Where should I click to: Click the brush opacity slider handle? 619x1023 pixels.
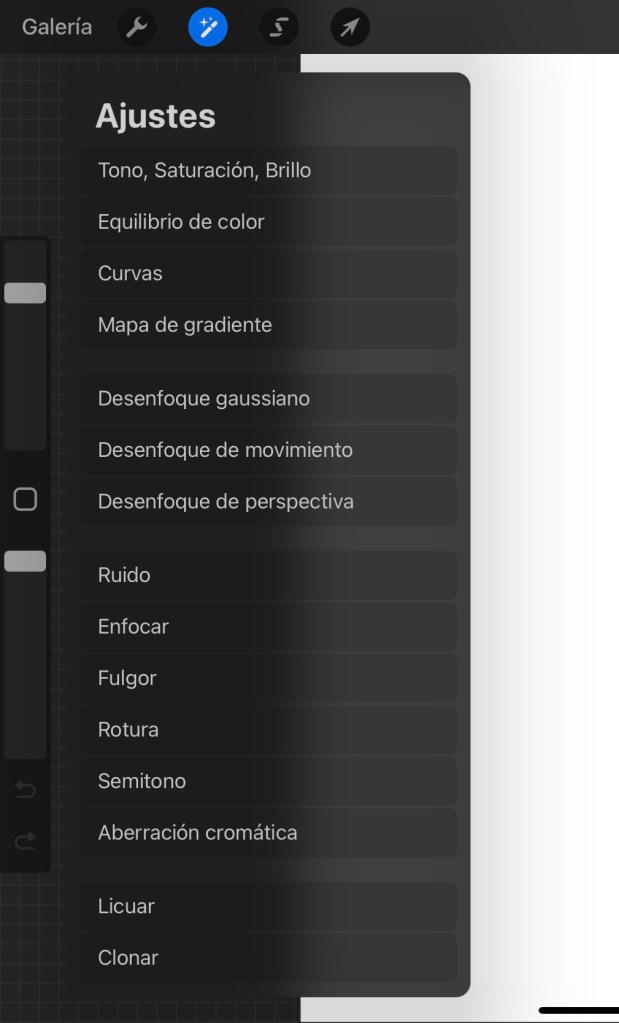coord(25,561)
